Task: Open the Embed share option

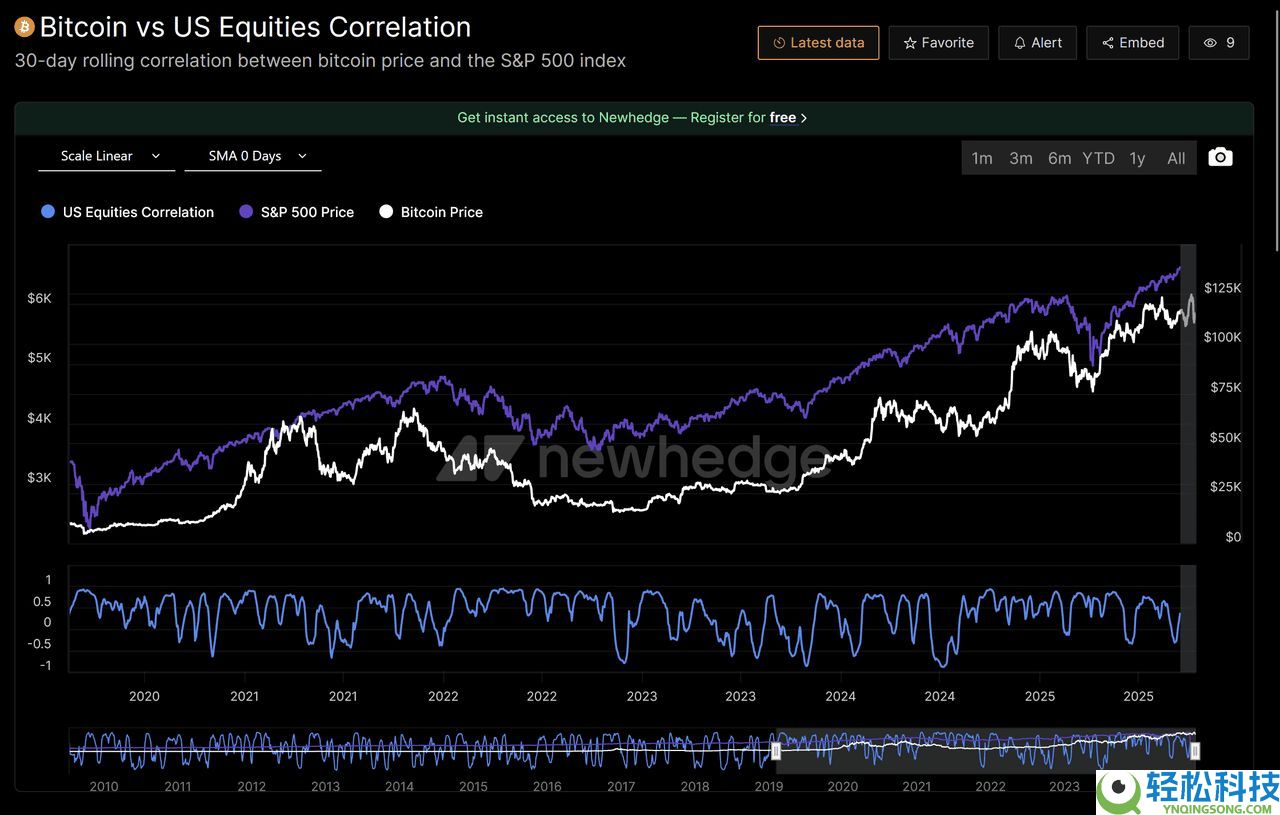Action: [1133, 43]
